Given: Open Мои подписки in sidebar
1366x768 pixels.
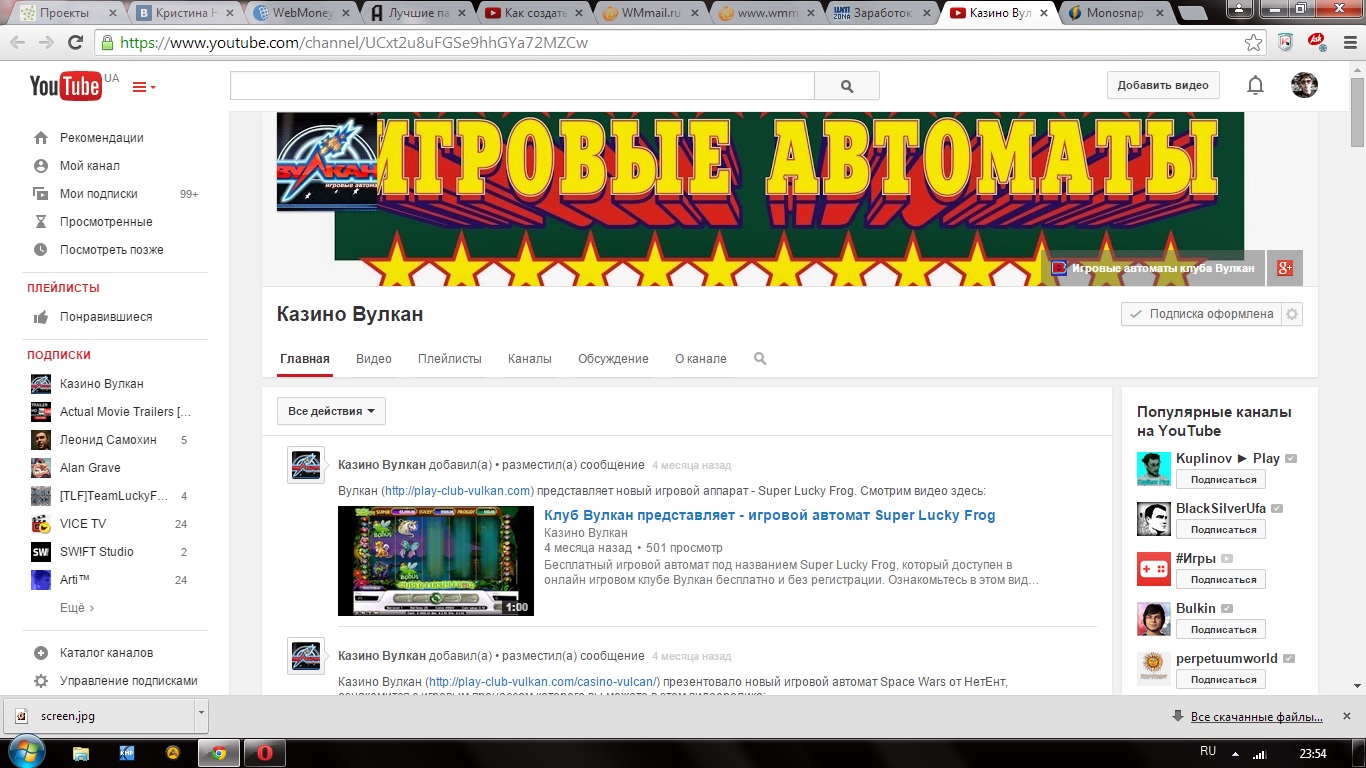Looking at the screenshot, I should point(98,194).
